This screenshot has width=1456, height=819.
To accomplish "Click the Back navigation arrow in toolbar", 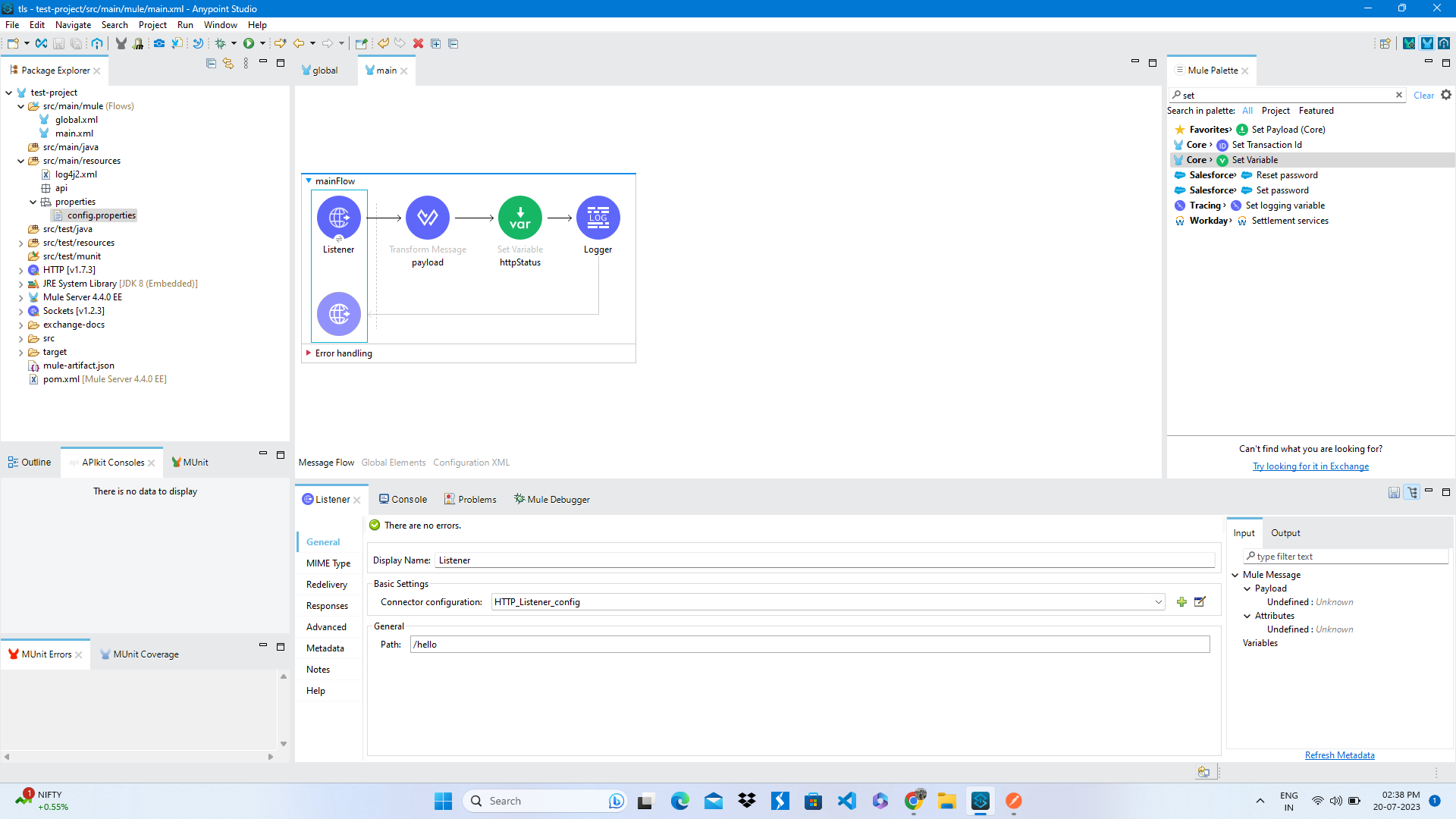I will click(299, 43).
